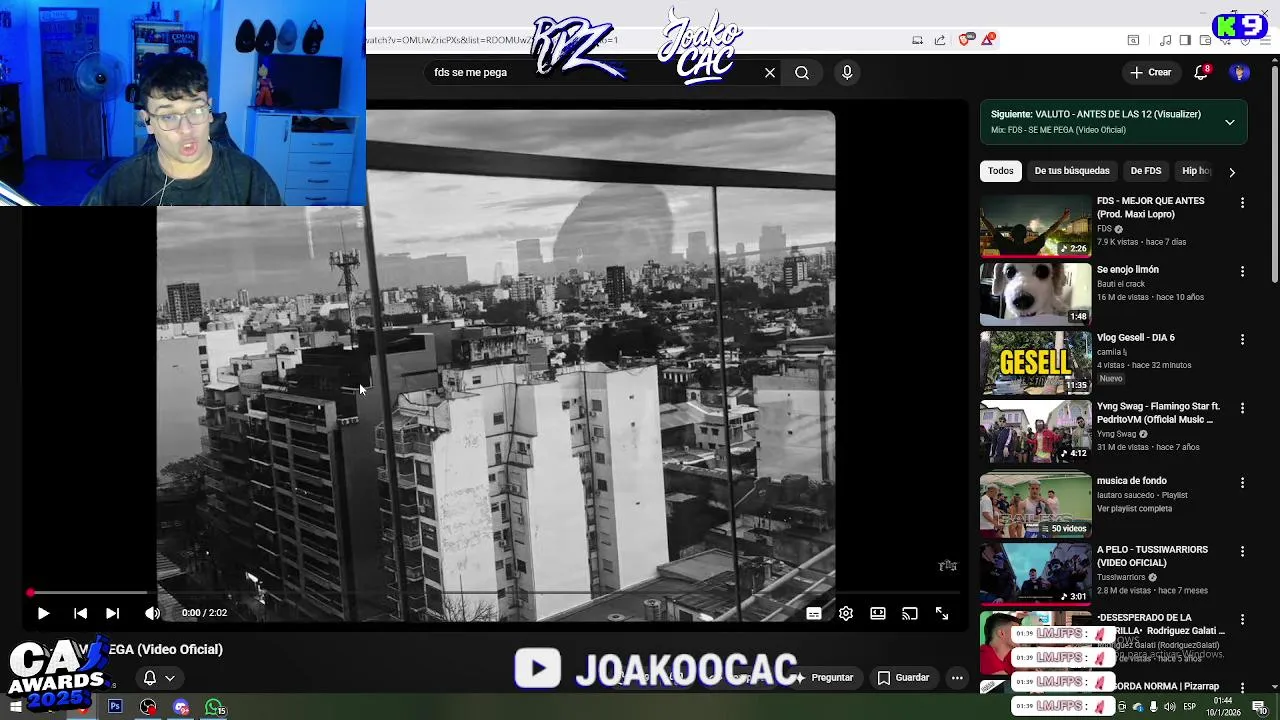Open options for Yvng Swag video
The width and height of the screenshot is (1280, 720).
point(1242,408)
